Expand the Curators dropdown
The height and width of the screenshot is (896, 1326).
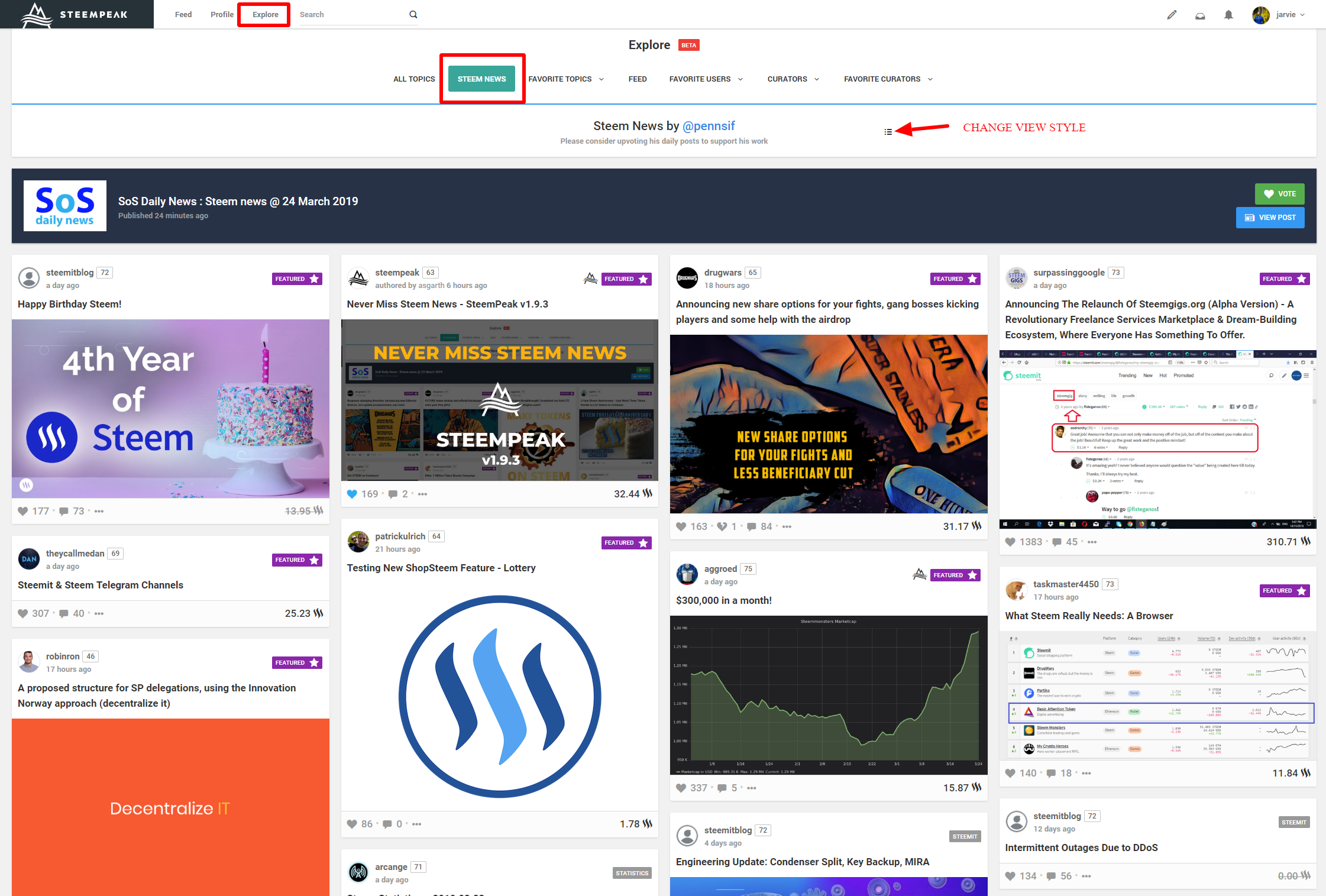793,79
